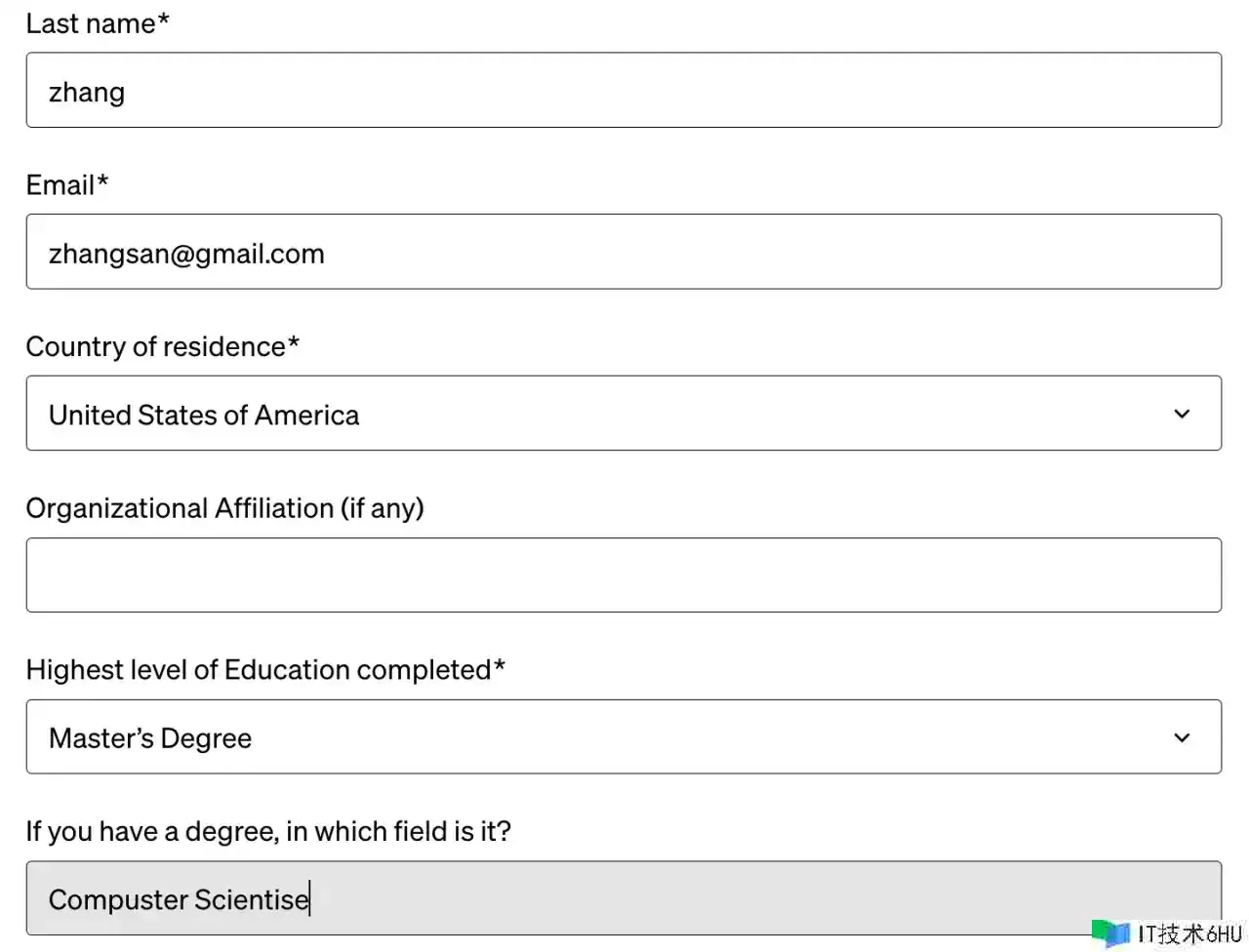Focus the empty Organizational Affiliation field
The width and height of the screenshot is (1249, 952).
[623, 575]
